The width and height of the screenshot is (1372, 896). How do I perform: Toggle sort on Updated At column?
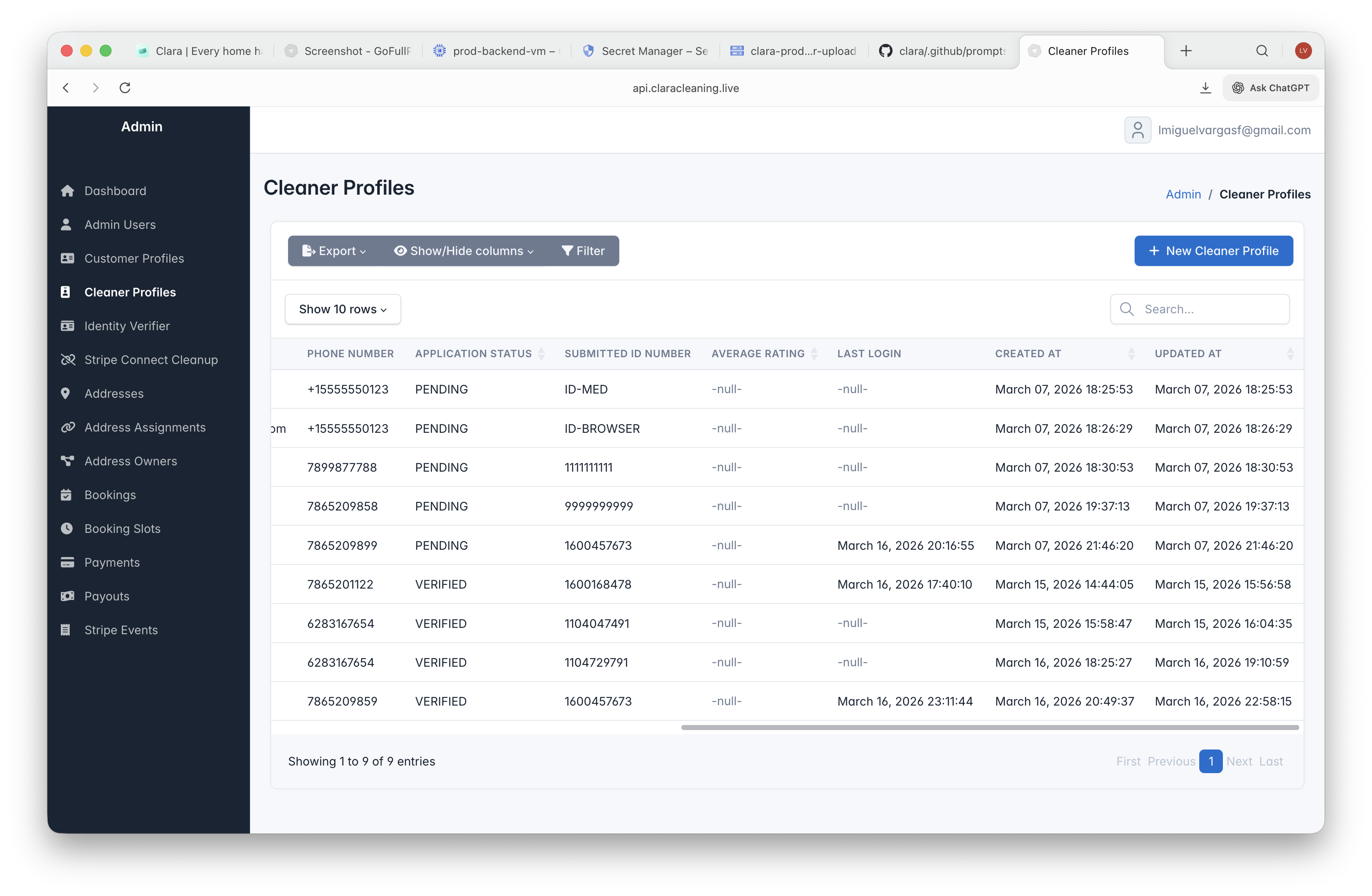[1290, 354]
